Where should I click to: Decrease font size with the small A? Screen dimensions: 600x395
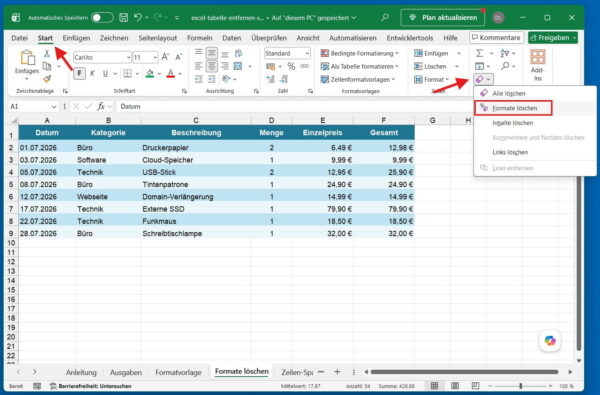click(178, 57)
